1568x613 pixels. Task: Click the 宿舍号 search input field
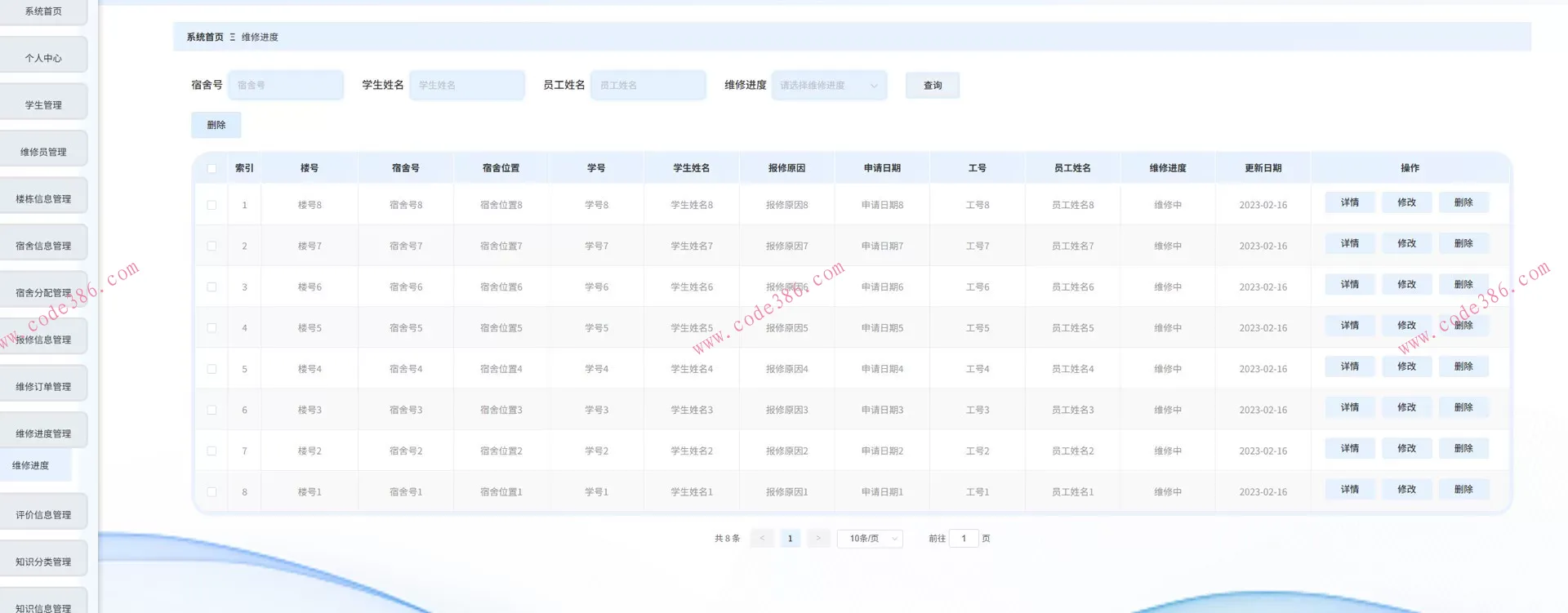pos(286,86)
